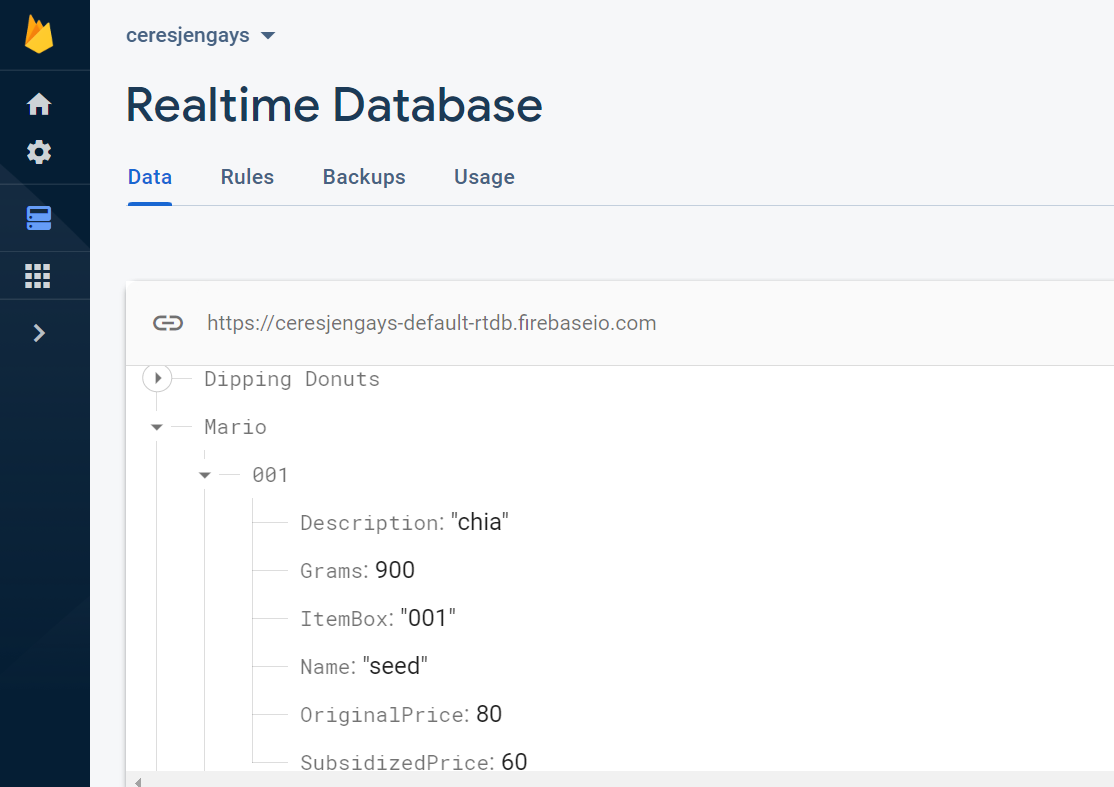The image size is (1114, 787).
Task: Expand the Dipping Donuts node
Action: [x=158, y=378]
